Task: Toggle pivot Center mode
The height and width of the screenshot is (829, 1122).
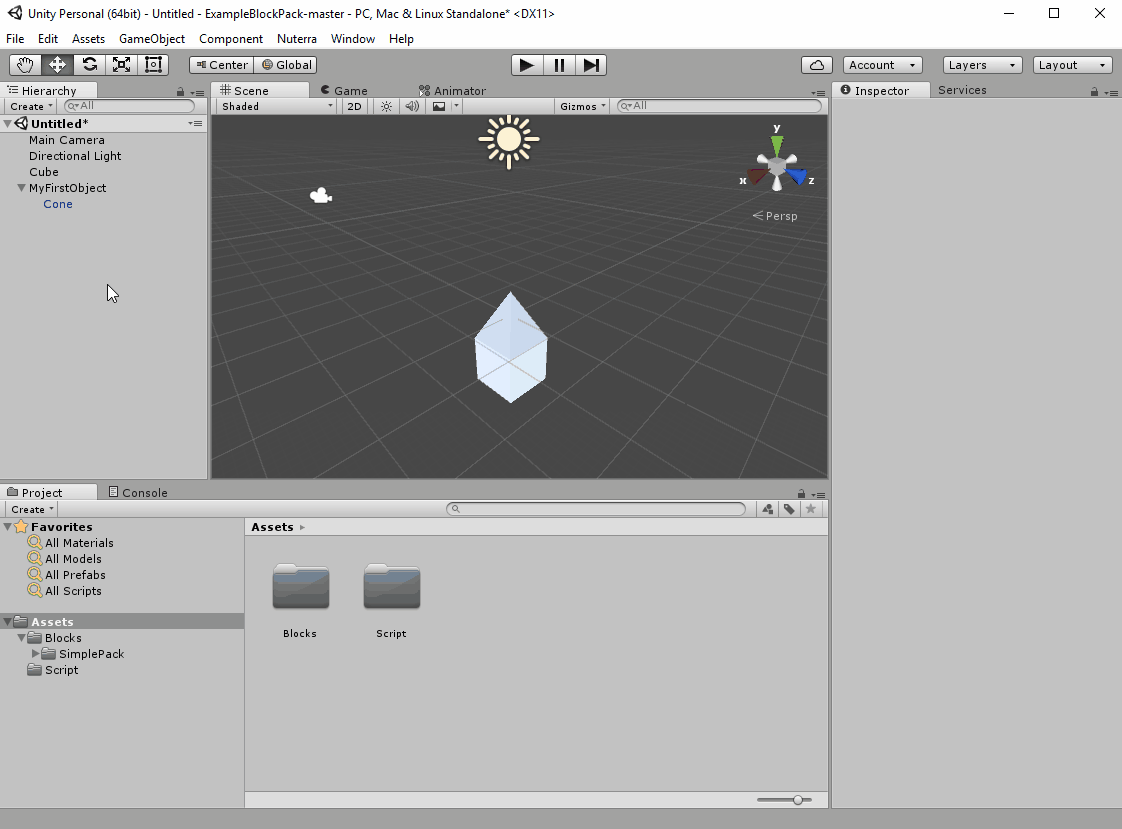Action: tap(222, 65)
